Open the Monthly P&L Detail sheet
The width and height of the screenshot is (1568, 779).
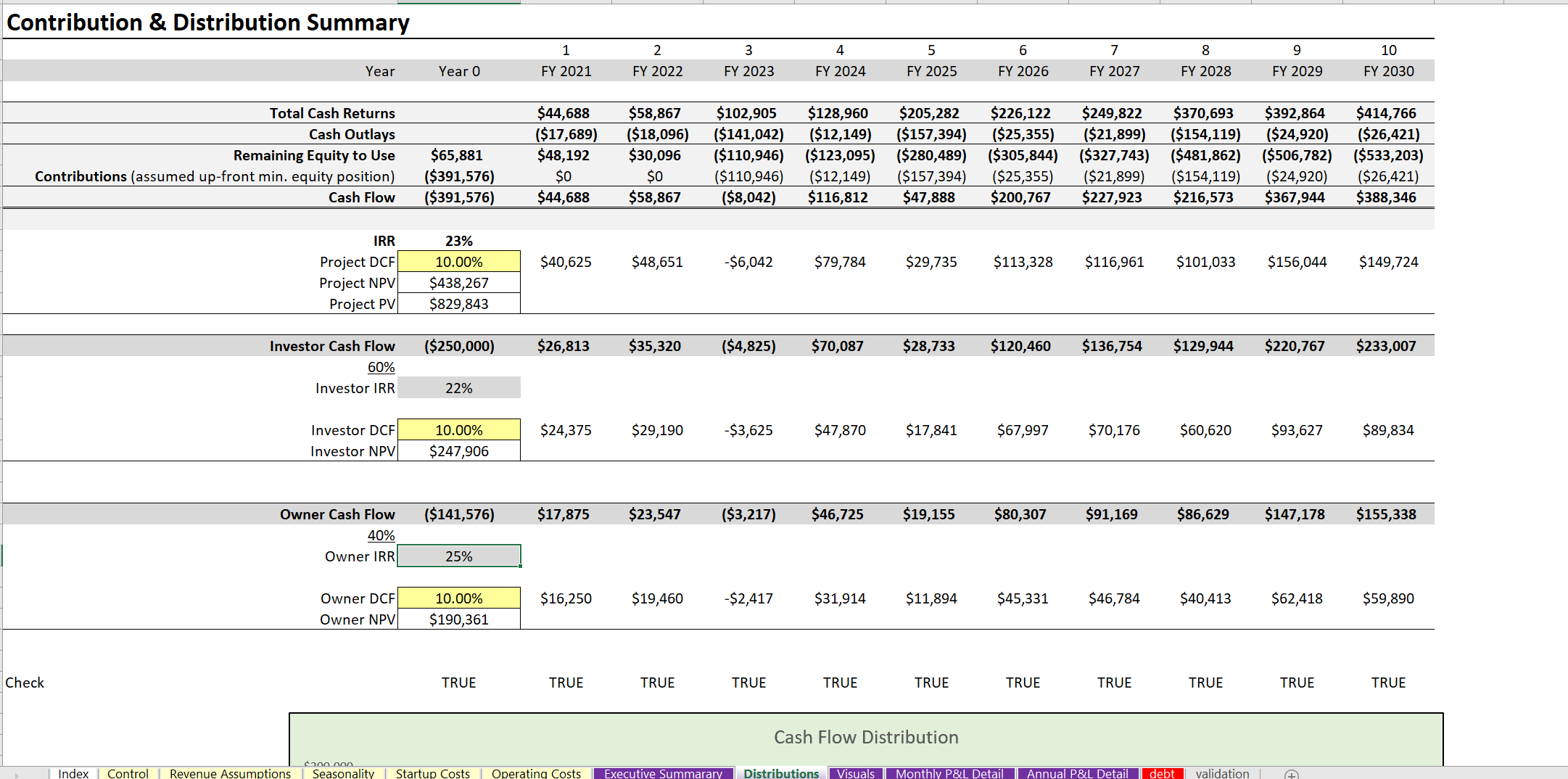950,773
